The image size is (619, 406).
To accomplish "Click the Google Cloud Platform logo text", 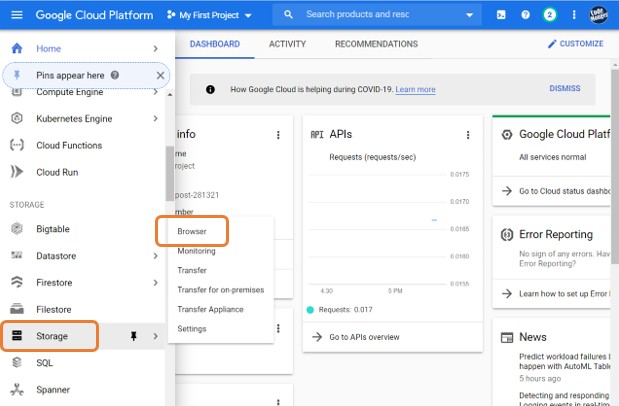I will point(94,15).
